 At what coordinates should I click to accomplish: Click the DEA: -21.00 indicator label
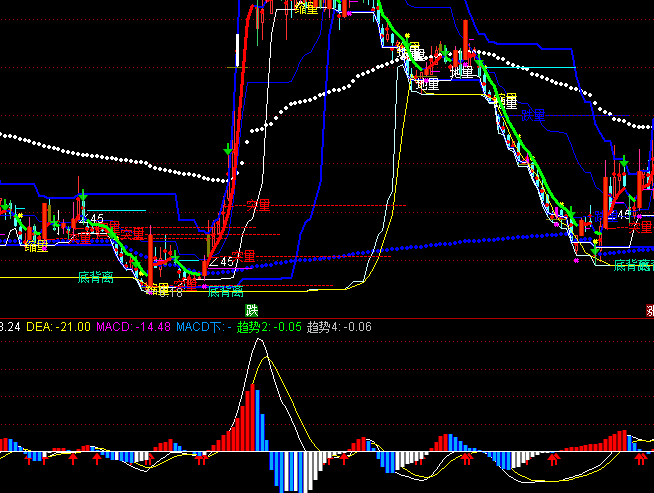click(x=46, y=326)
